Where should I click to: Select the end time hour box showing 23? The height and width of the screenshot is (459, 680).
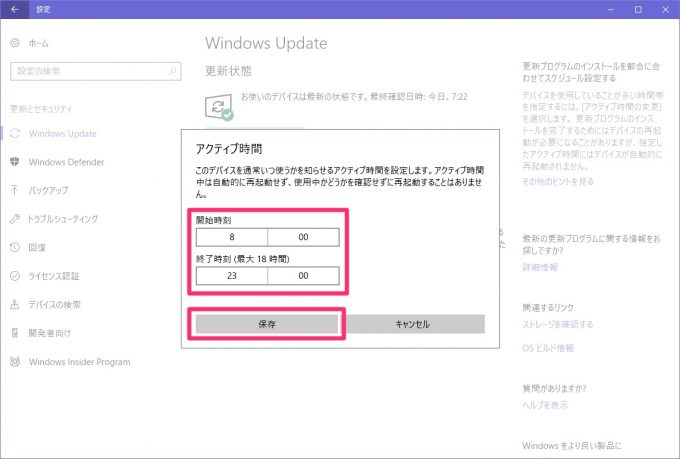pos(232,275)
